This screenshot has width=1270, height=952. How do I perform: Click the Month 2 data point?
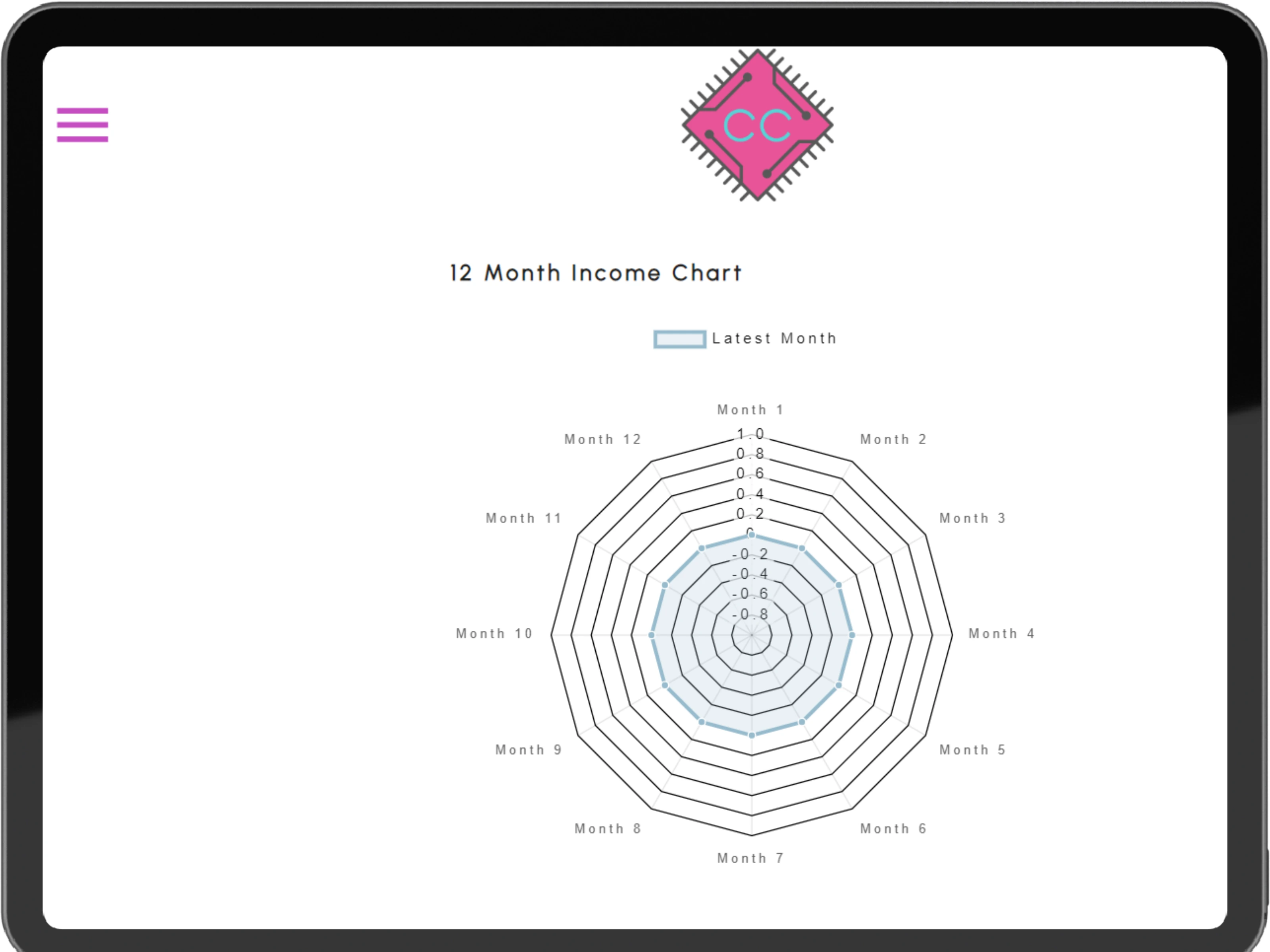click(802, 549)
